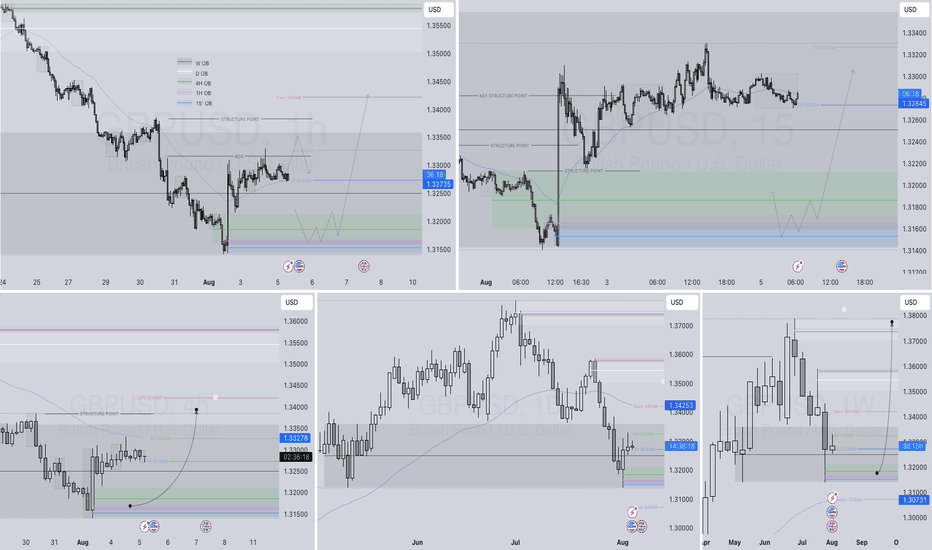
Task: Click the 1.34500 price level on the 1h chart axis
Action: click(x=439, y=82)
